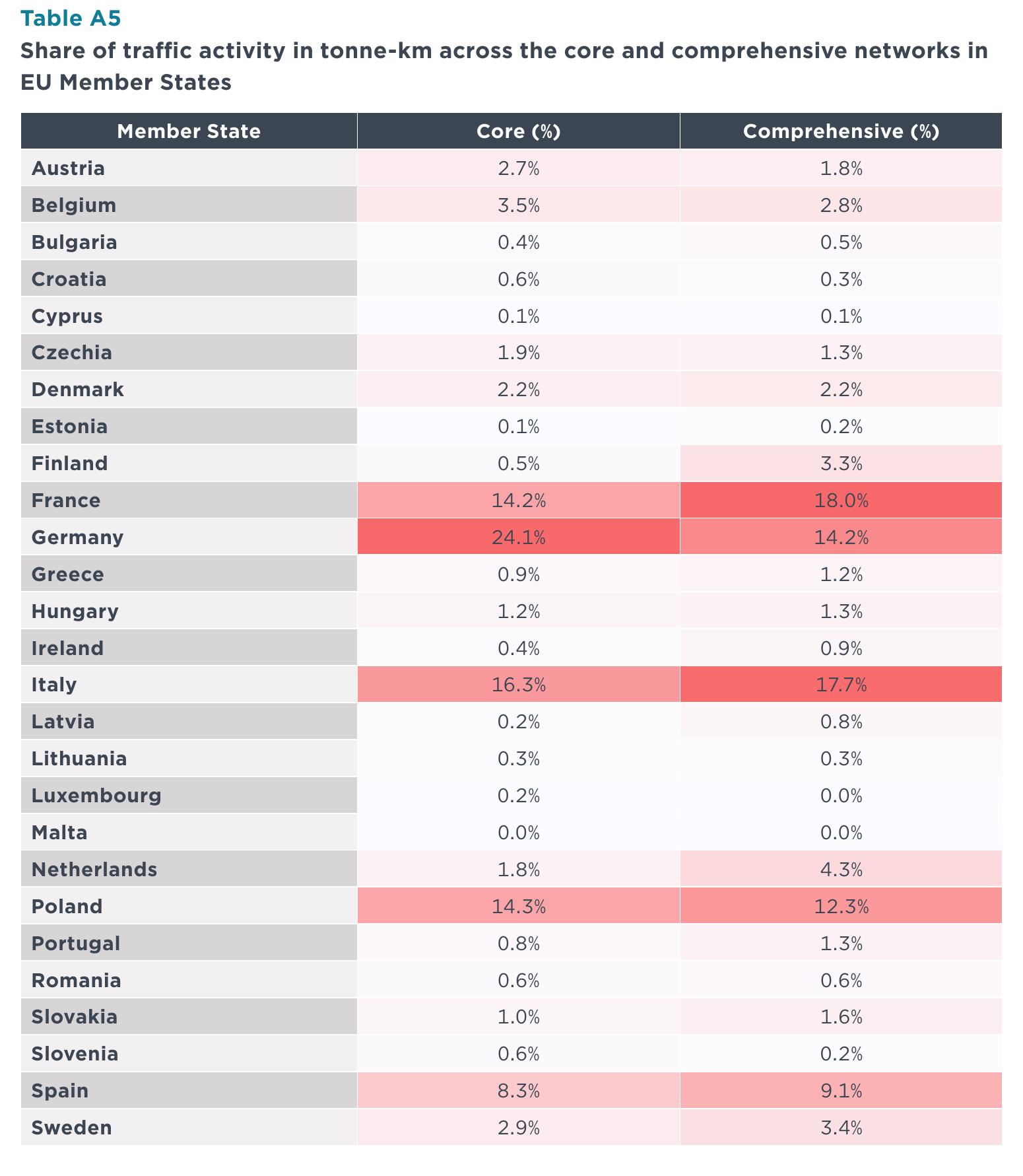Click Denmark's 2.2% core value

(x=519, y=390)
